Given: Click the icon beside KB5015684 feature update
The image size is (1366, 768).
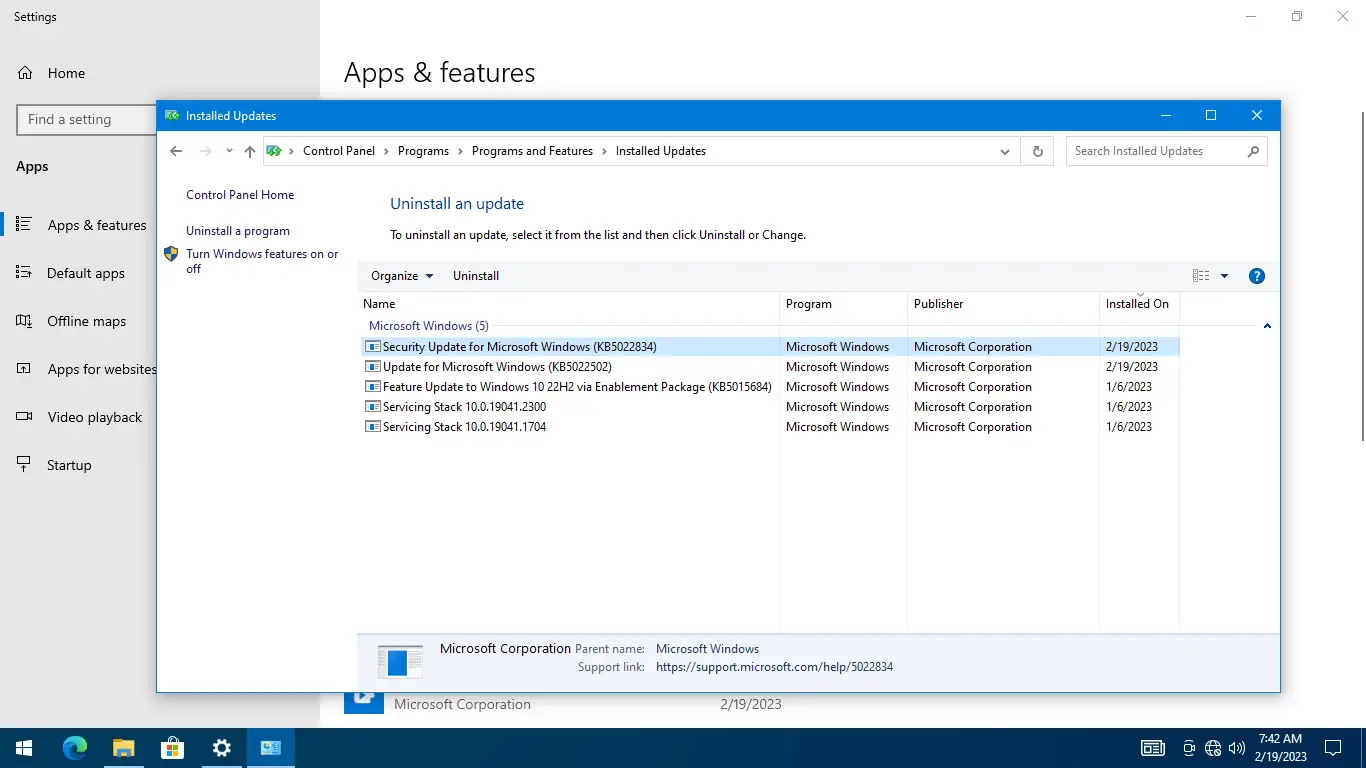Looking at the screenshot, I should [x=373, y=387].
